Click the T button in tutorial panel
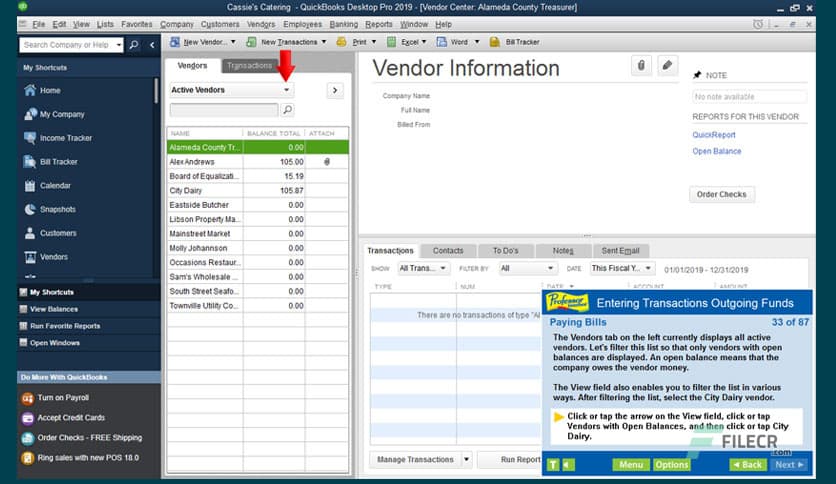The width and height of the screenshot is (836, 484). [553, 465]
